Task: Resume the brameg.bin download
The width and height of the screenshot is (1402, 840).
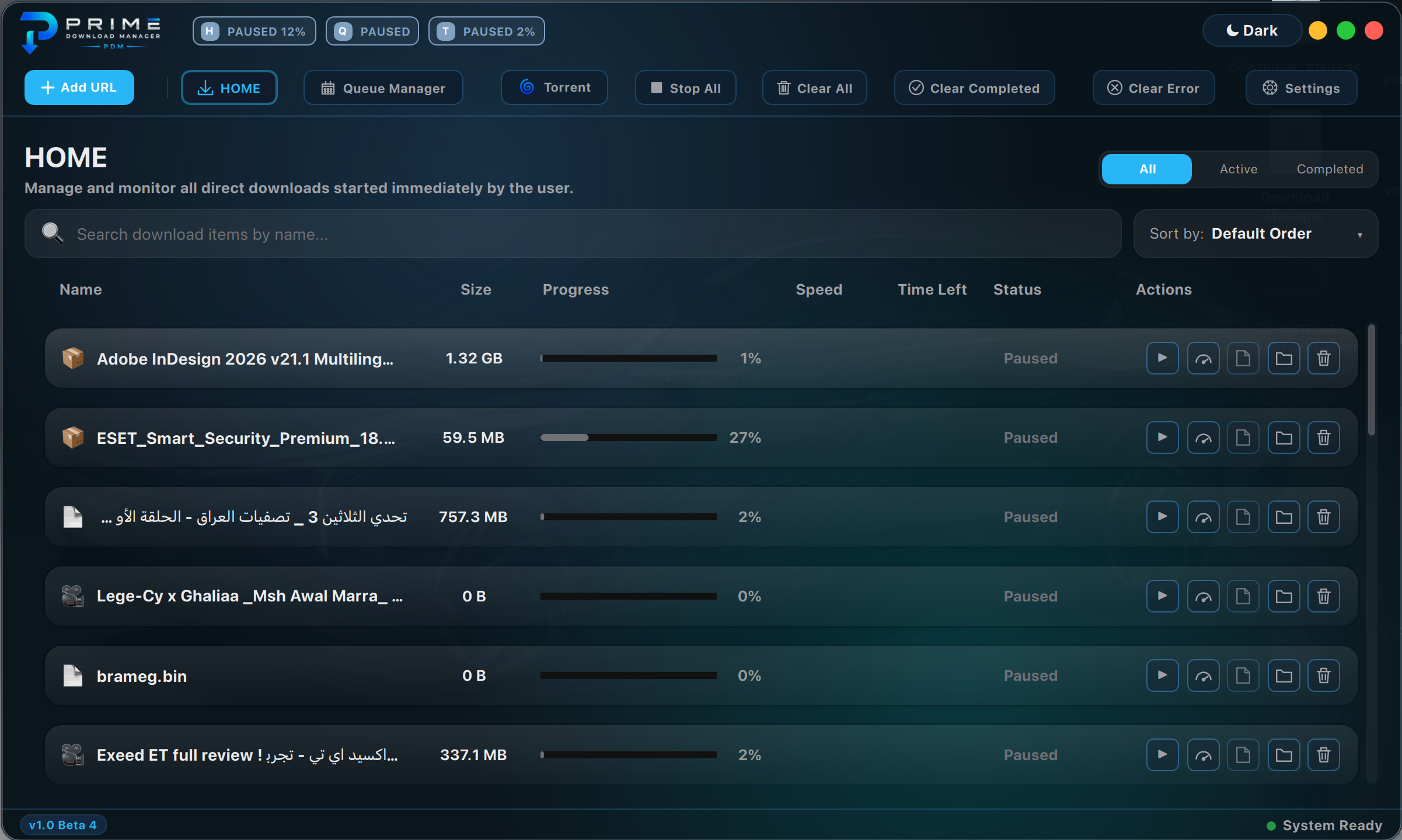Action: 1162,675
